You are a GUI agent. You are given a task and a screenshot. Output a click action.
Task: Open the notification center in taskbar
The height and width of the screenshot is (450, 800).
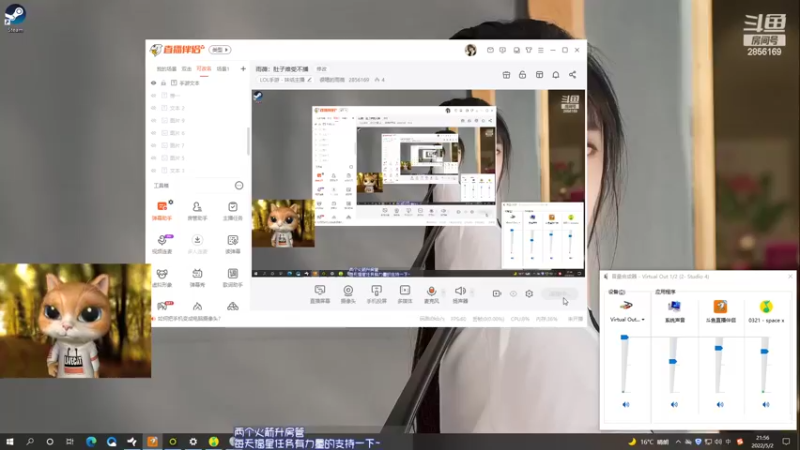pos(786,441)
